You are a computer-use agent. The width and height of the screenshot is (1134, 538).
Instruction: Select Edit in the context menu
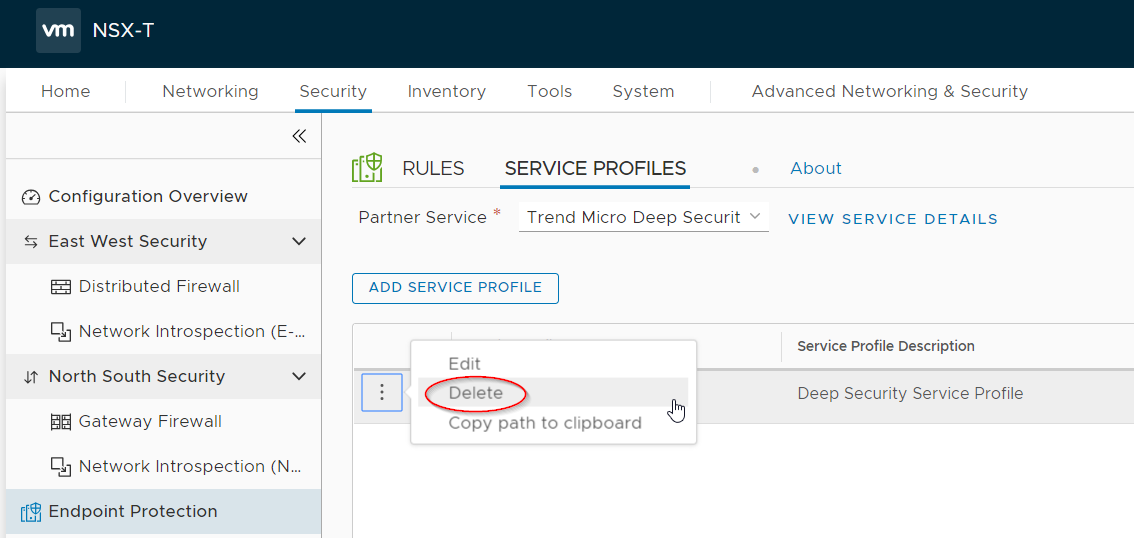pos(465,364)
